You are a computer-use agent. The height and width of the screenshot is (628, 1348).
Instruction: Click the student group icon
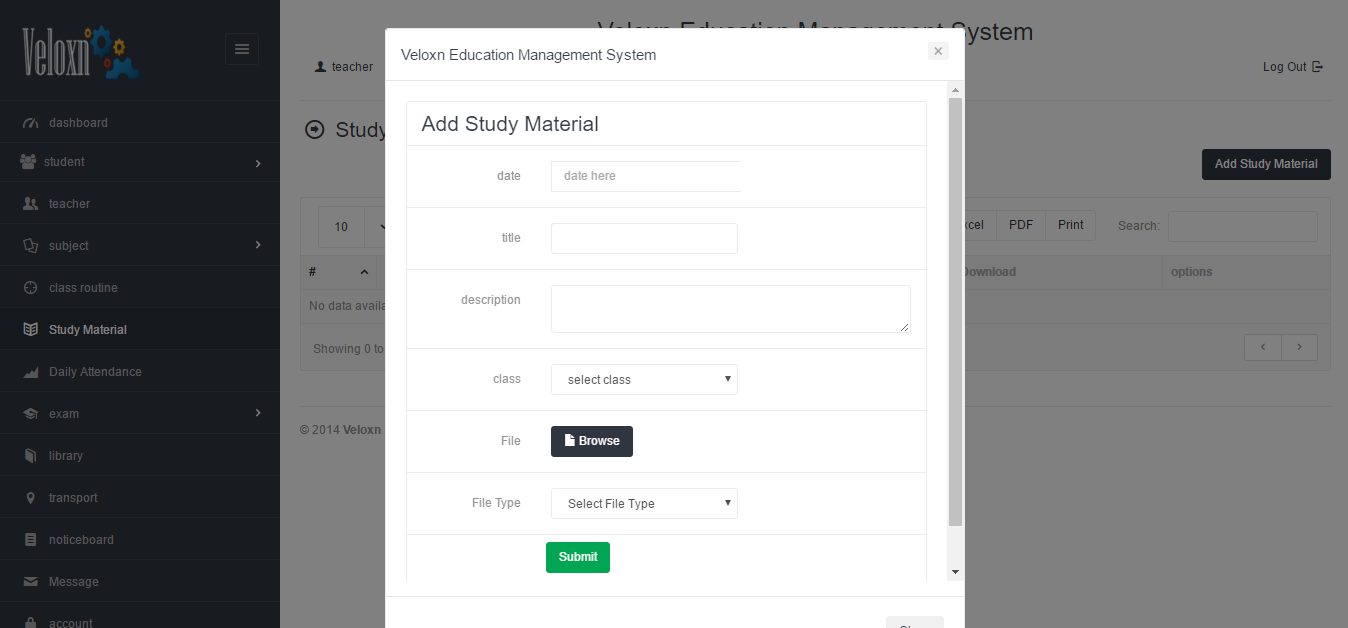click(x=28, y=162)
